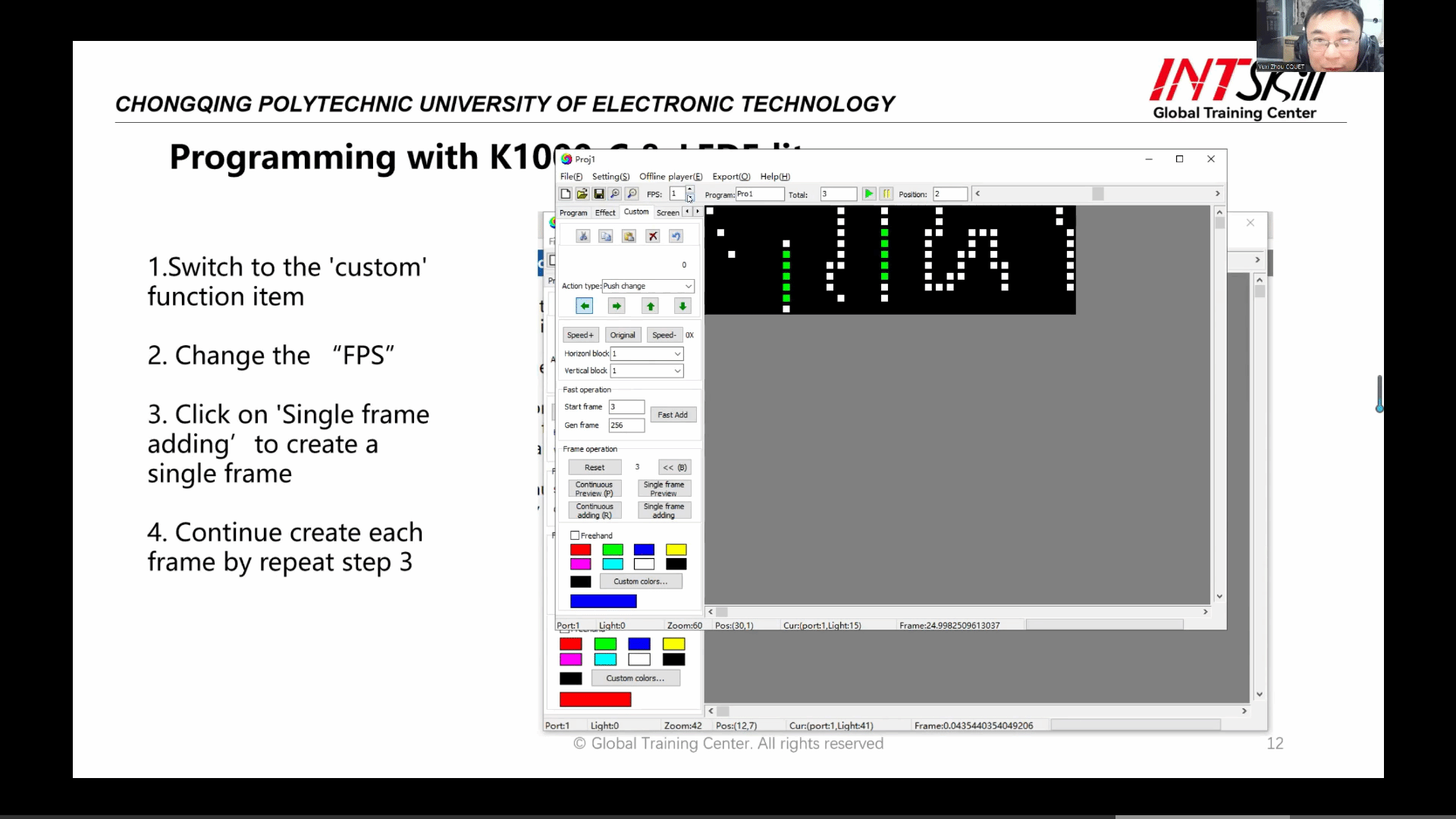The image size is (1456, 819).
Task: Open the Offline player menu
Action: [670, 177]
